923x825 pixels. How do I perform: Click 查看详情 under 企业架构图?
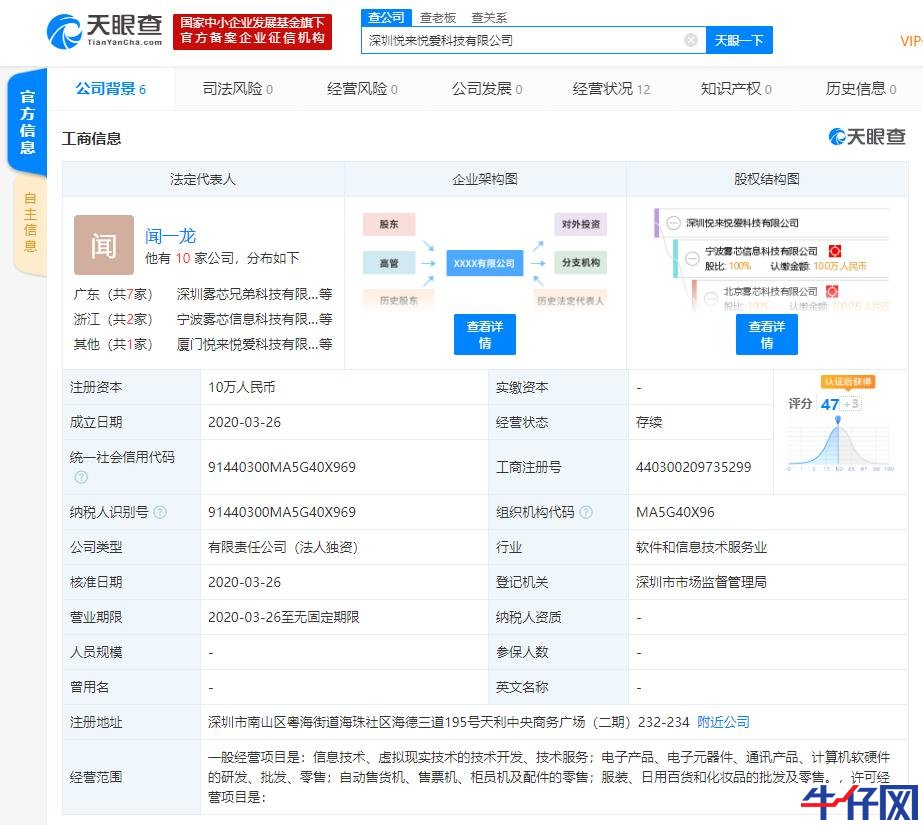click(x=484, y=334)
